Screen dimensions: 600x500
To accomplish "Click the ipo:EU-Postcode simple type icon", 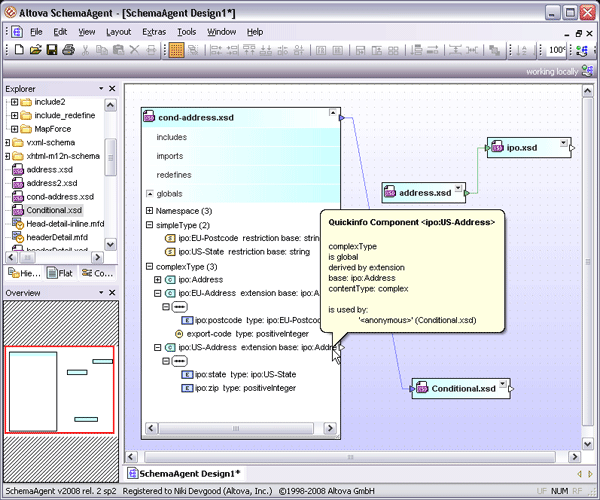I will (x=170, y=238).
